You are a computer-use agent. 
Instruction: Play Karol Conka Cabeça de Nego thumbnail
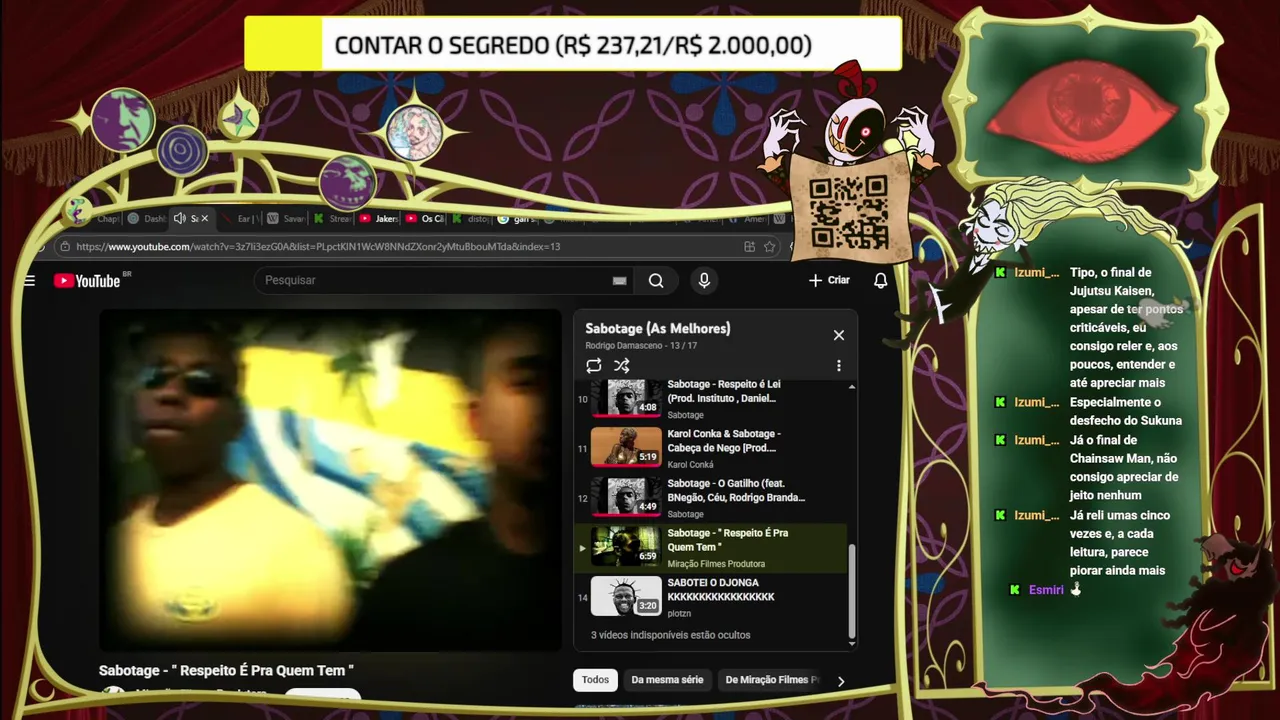(626, 447)
